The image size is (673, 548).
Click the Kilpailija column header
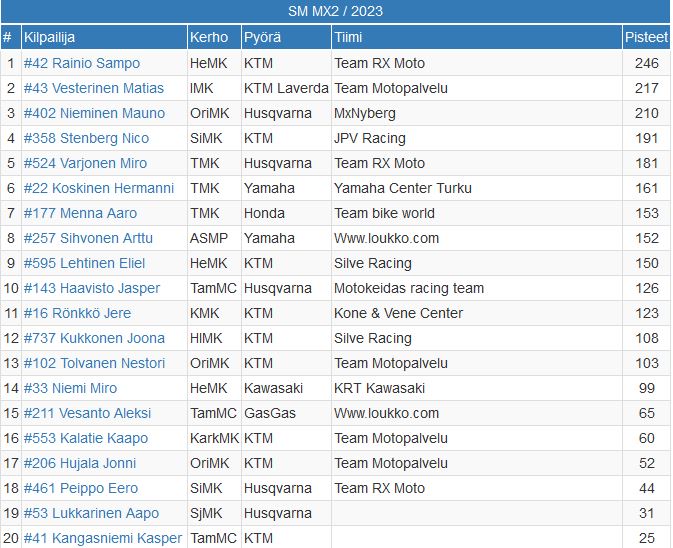[x=50, y=38]
